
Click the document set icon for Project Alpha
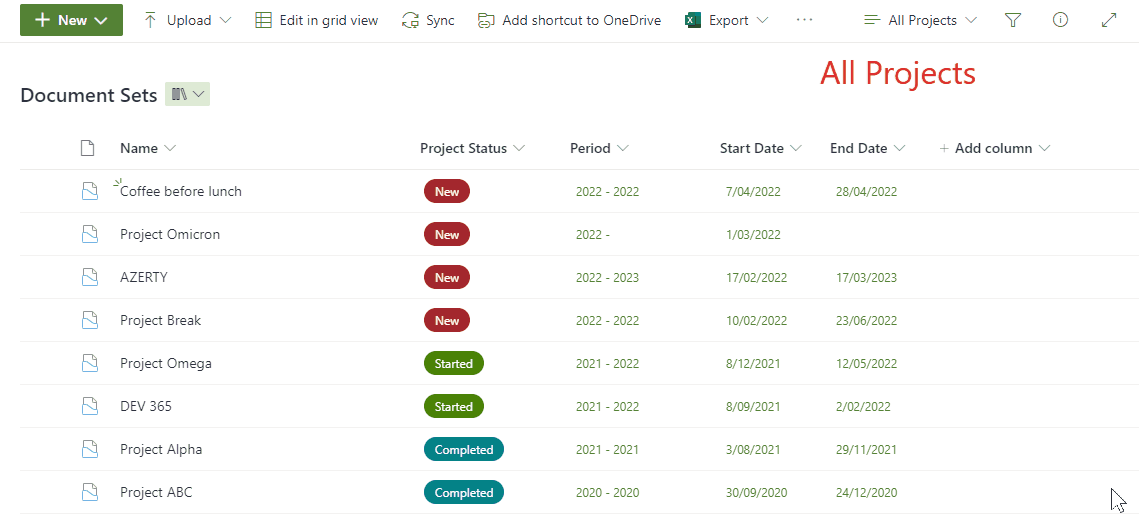[89, 449]
